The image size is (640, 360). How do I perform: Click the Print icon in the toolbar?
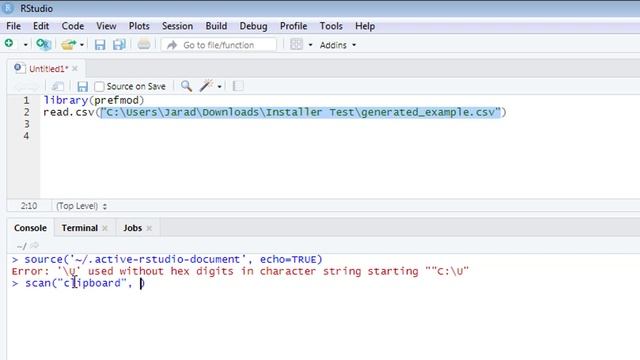[144, 44]
